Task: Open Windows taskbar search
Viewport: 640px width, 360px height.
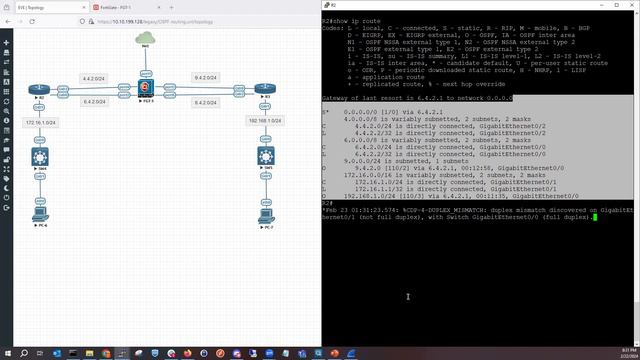Action: tap(24, 353)
